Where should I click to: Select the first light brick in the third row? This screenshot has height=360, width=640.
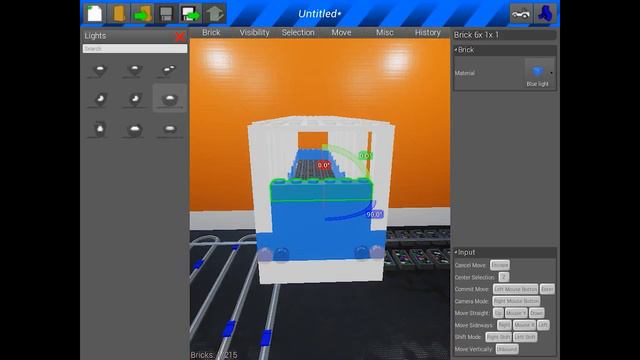100,129
